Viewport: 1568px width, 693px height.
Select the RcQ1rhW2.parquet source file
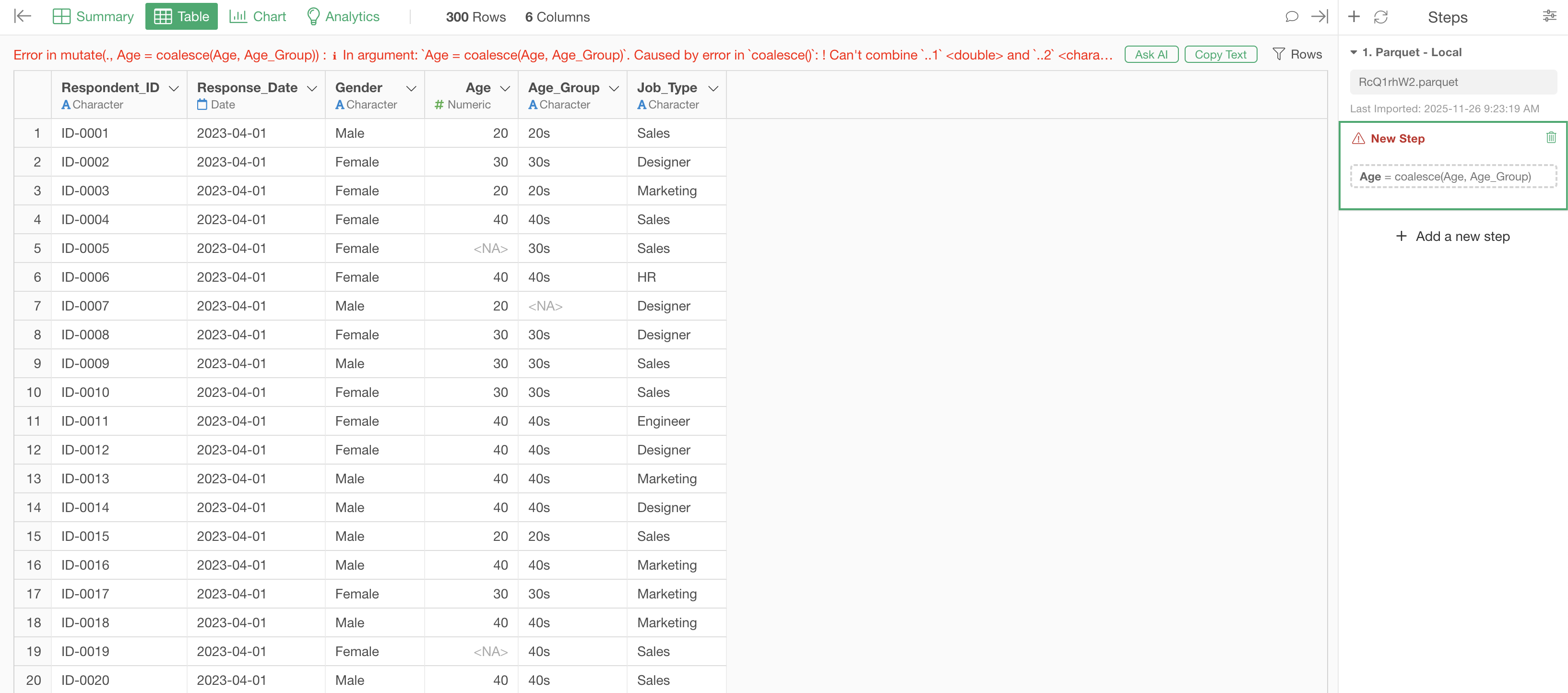[x=1453, y=82]
